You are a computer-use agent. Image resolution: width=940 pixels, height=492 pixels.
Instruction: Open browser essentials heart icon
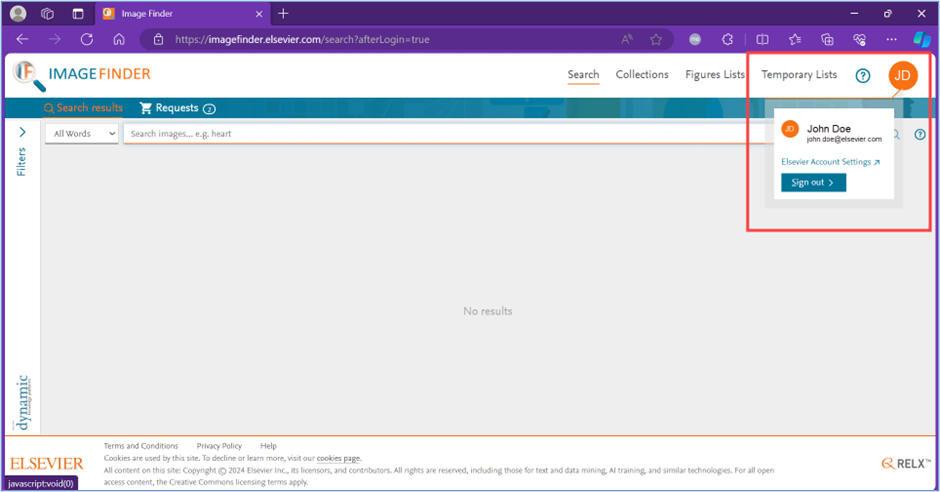click(859, 40)
